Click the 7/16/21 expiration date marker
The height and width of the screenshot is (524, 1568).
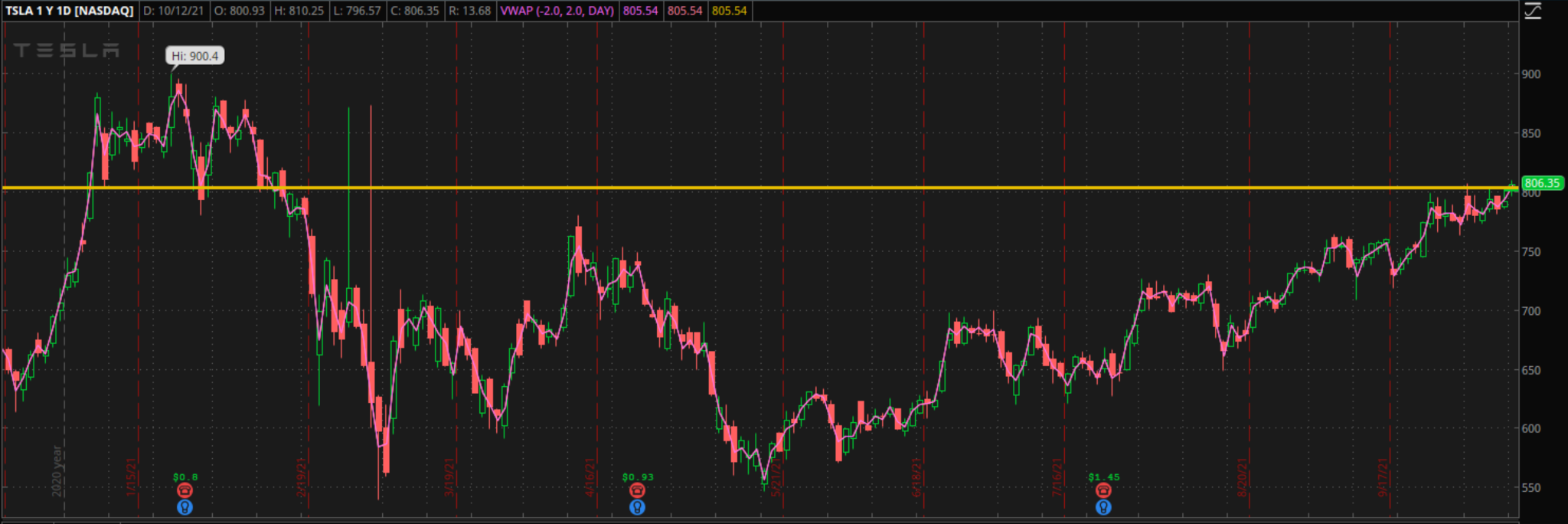[1057, 477]
